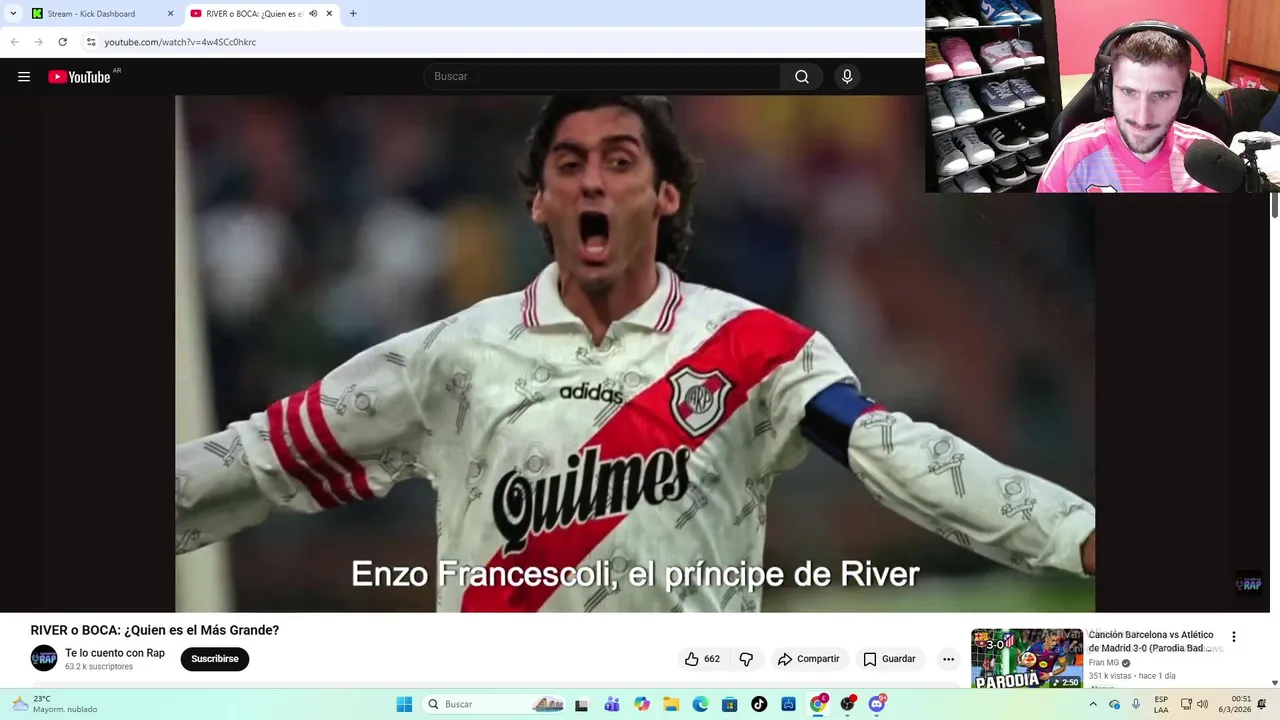The height and width of the screenshot is (720, 1280).
Task: Open Te lo cuento con Rap channel avatar
Action: [x=44, y=658]
